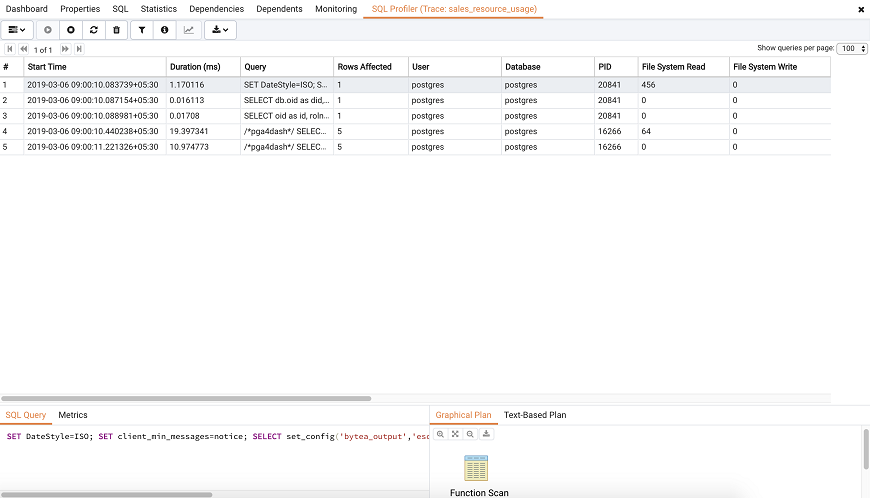The height and width of the screenshot is (498, 870).
Task: Open the Dependencies tab
Action: (216, 9)
